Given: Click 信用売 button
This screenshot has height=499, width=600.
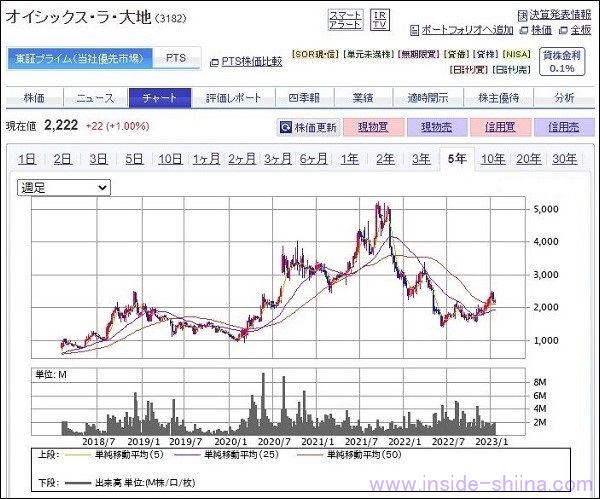Looking at the screenshot, I should pos(564,127).
